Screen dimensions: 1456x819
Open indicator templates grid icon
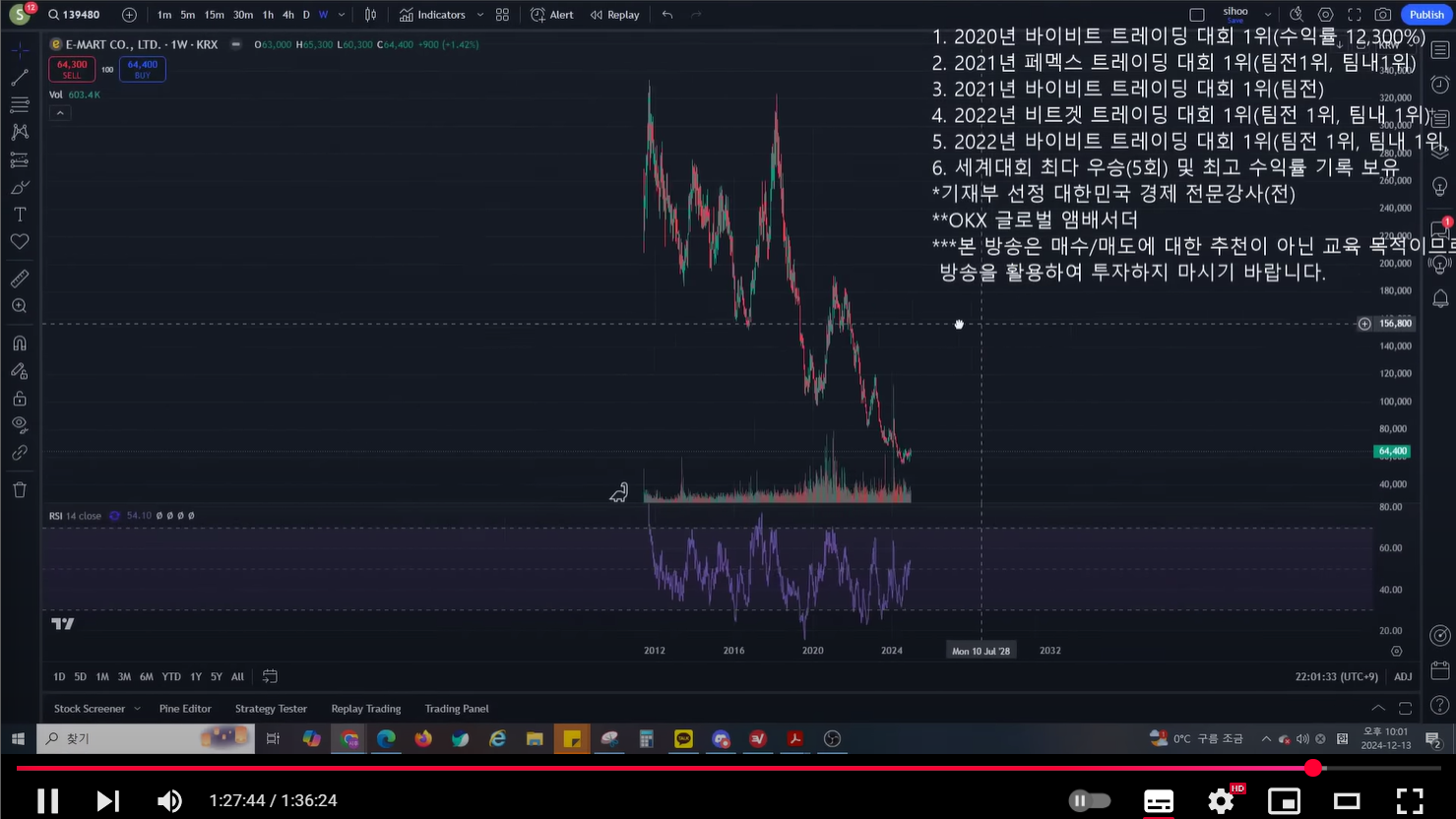[x=502, y=15]
